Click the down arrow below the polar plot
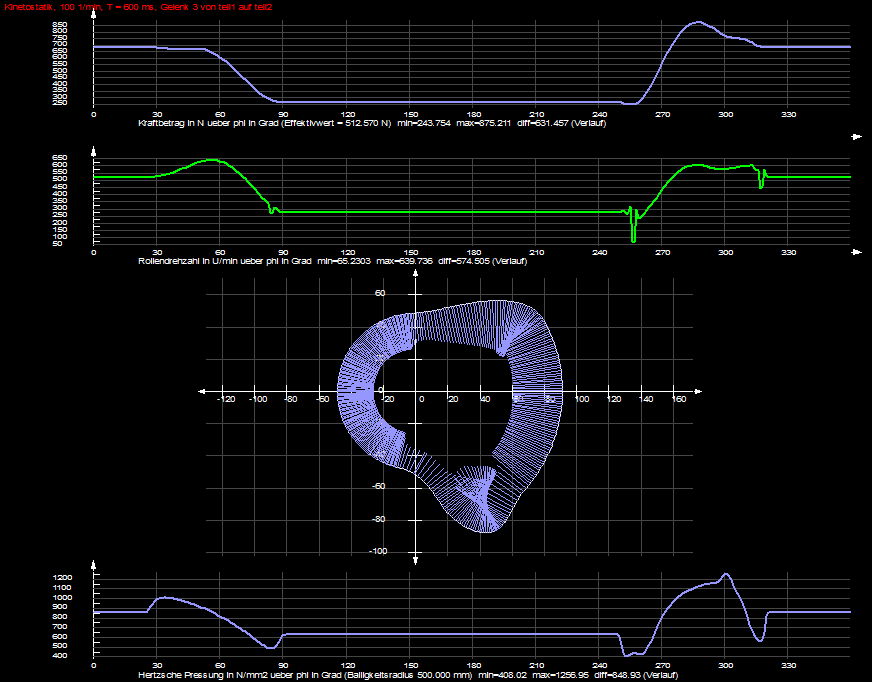This screenshot has width=872, height=682. point(415,562)
